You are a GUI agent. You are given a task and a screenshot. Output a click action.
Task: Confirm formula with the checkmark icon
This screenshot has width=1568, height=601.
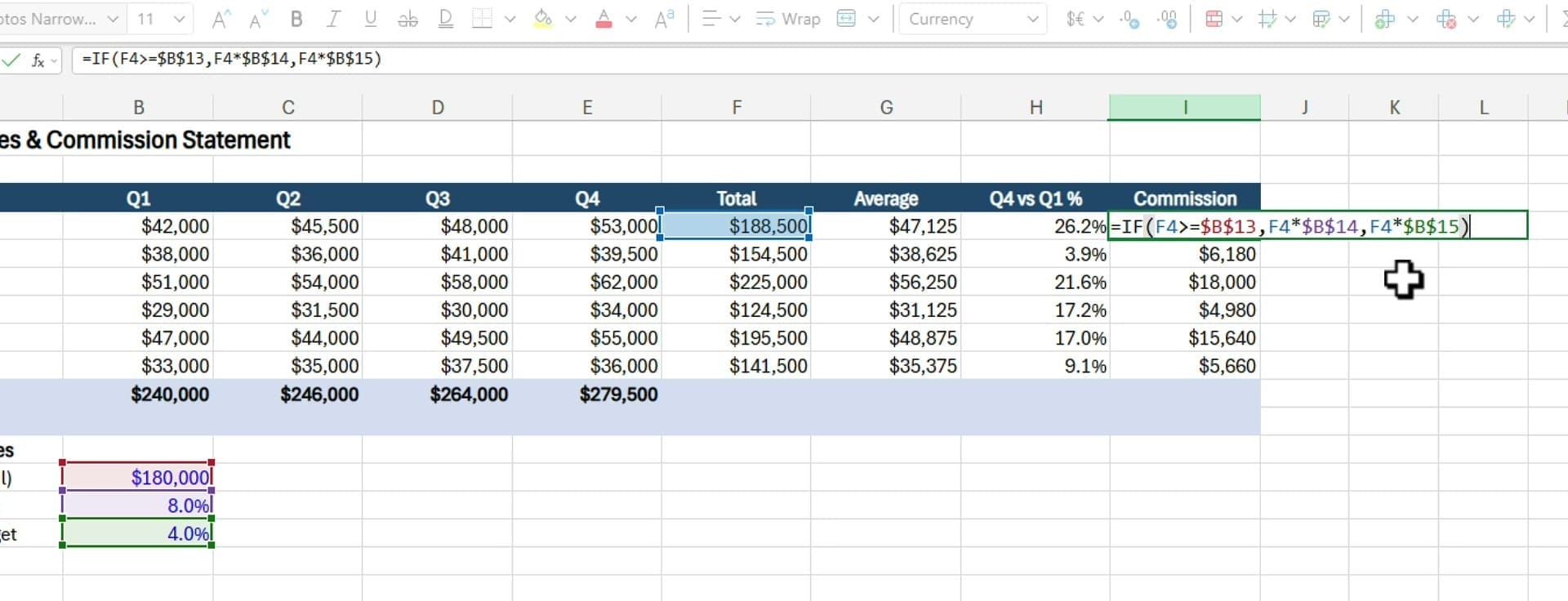11,60
